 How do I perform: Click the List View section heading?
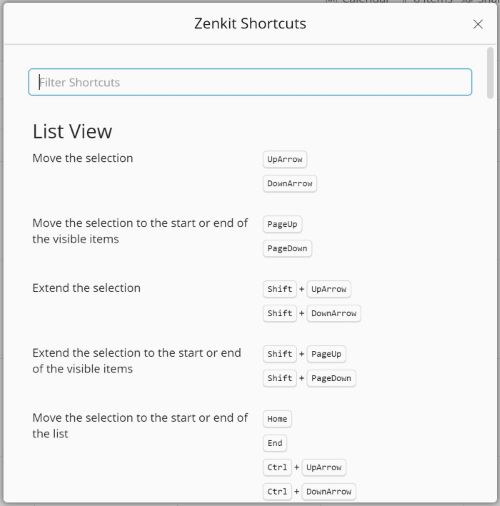tap(72, 131)
